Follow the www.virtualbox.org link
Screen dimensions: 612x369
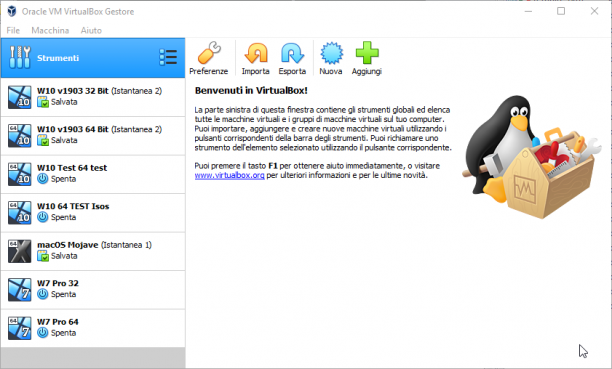tap(230, 175)
